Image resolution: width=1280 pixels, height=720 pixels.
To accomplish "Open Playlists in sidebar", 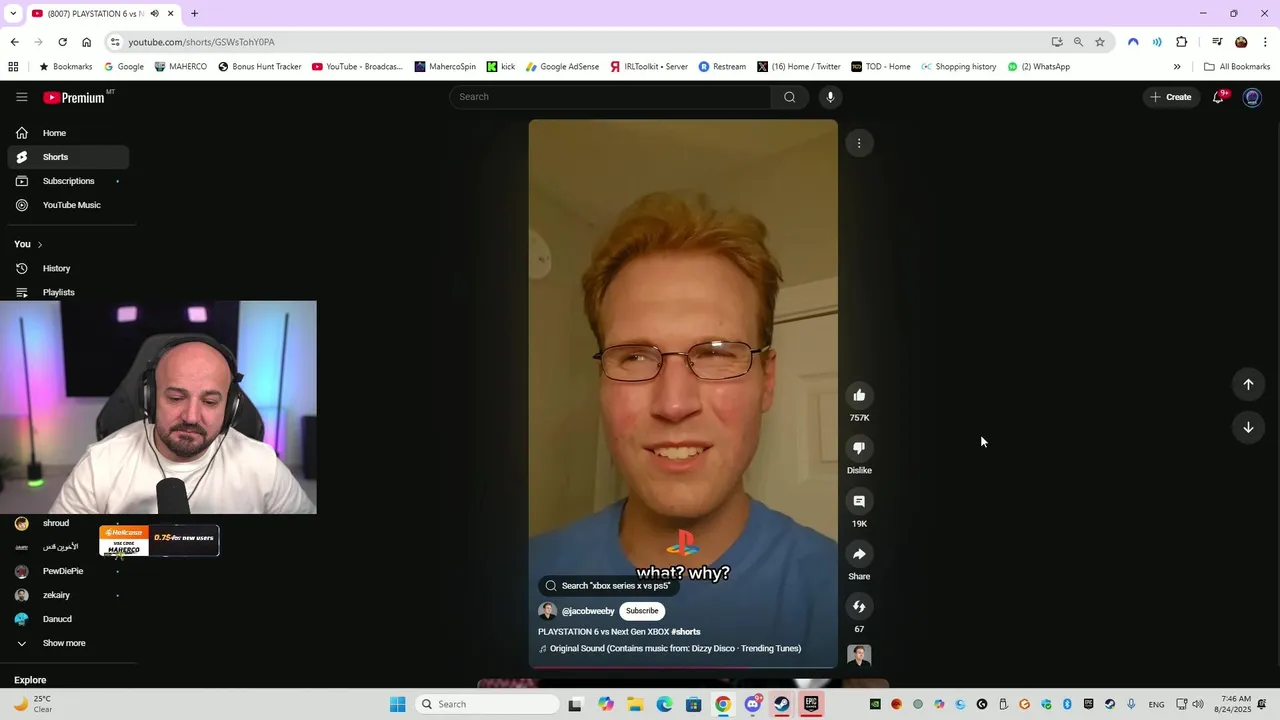I will pyautogui.click(x=68, y=292).
